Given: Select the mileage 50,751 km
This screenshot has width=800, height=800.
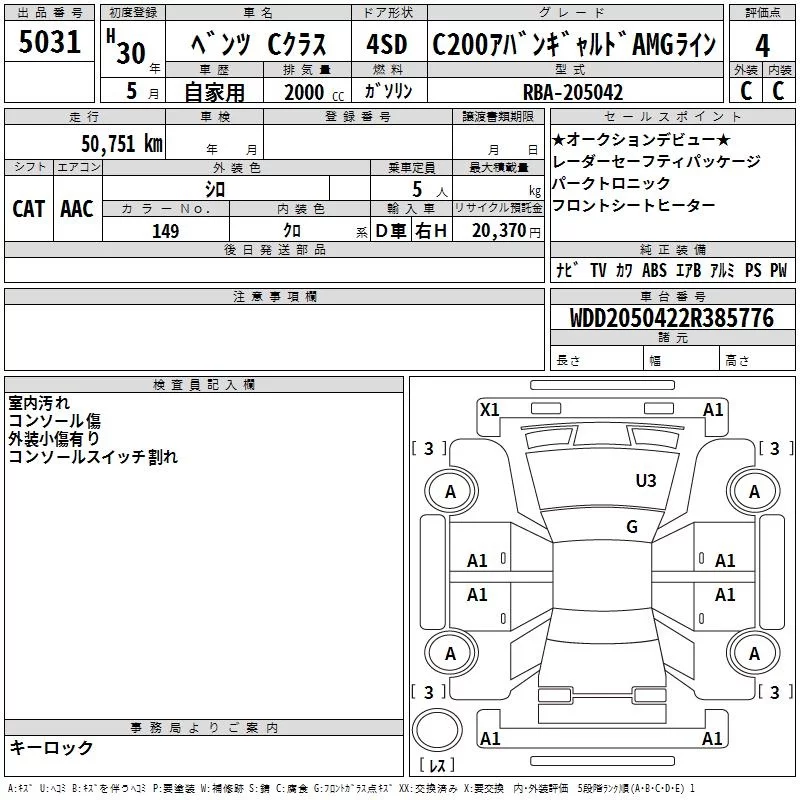Looking at the screenshot, I should click(x=122, y=143).
